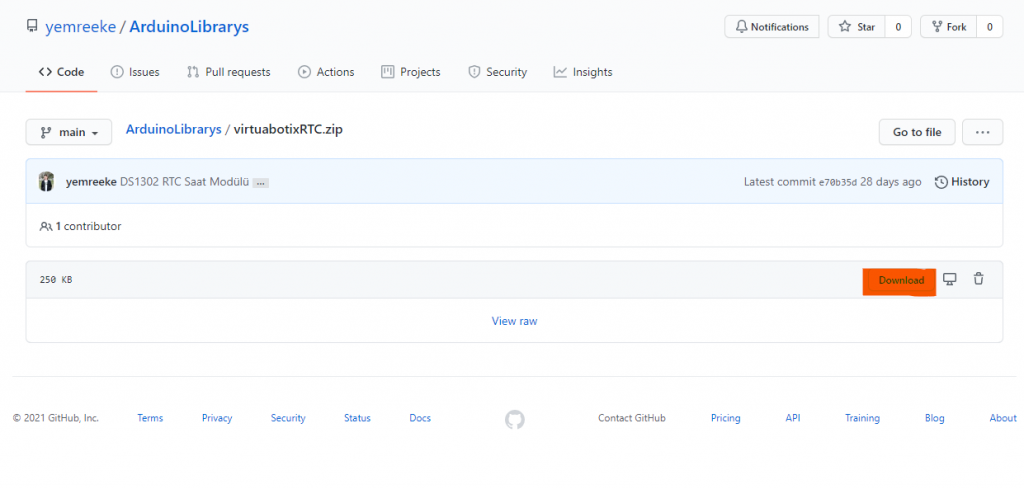Click the 250 KB file size text
1024x489 pixels.
[x=56, y=279]
